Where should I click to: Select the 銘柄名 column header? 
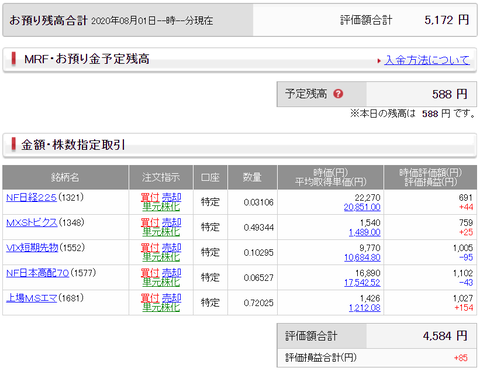point(65,177)
